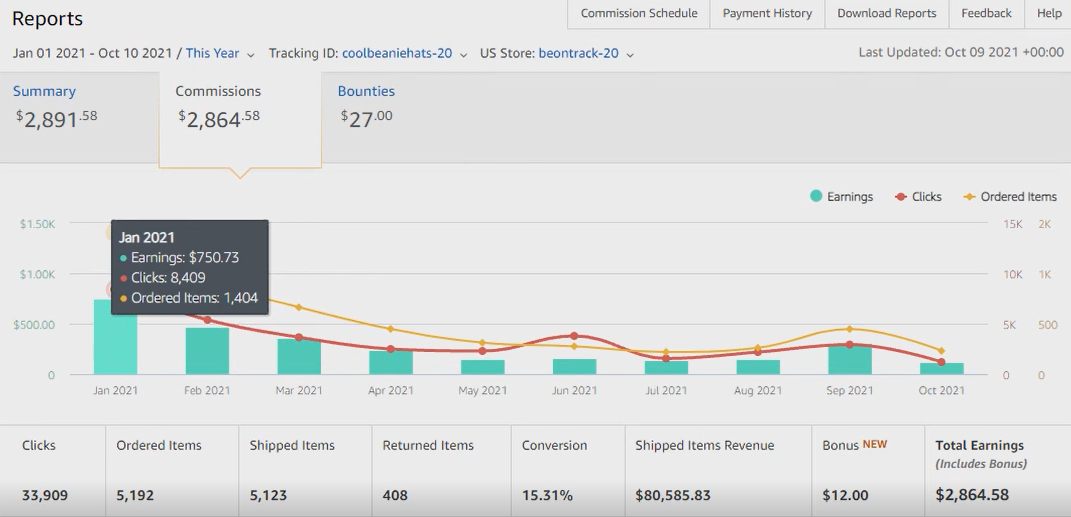This screenshot has width=1071, height=517.
Task: Click the Oct 2021 yellow ordered items diamond
Action: tap(941, 351)
